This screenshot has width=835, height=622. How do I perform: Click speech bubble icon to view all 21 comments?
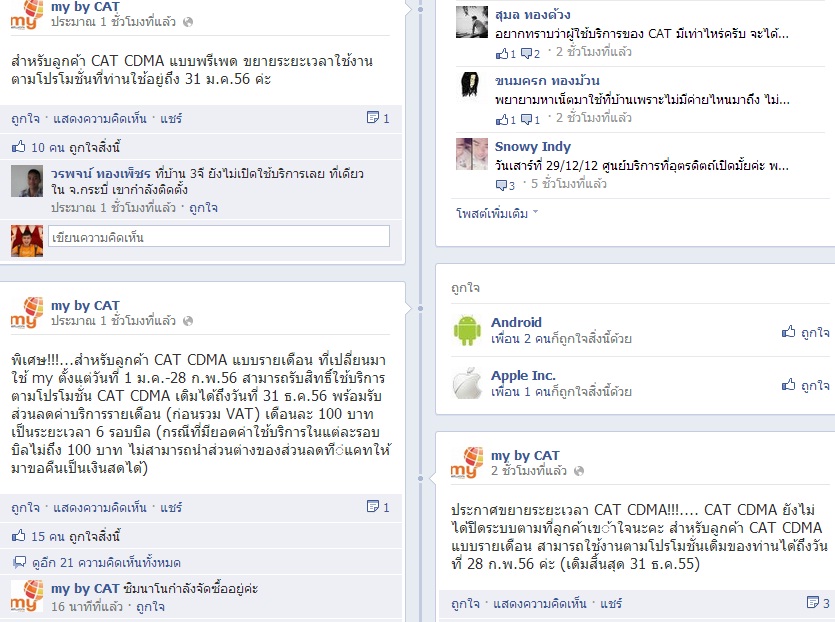(x=19, y=562)
